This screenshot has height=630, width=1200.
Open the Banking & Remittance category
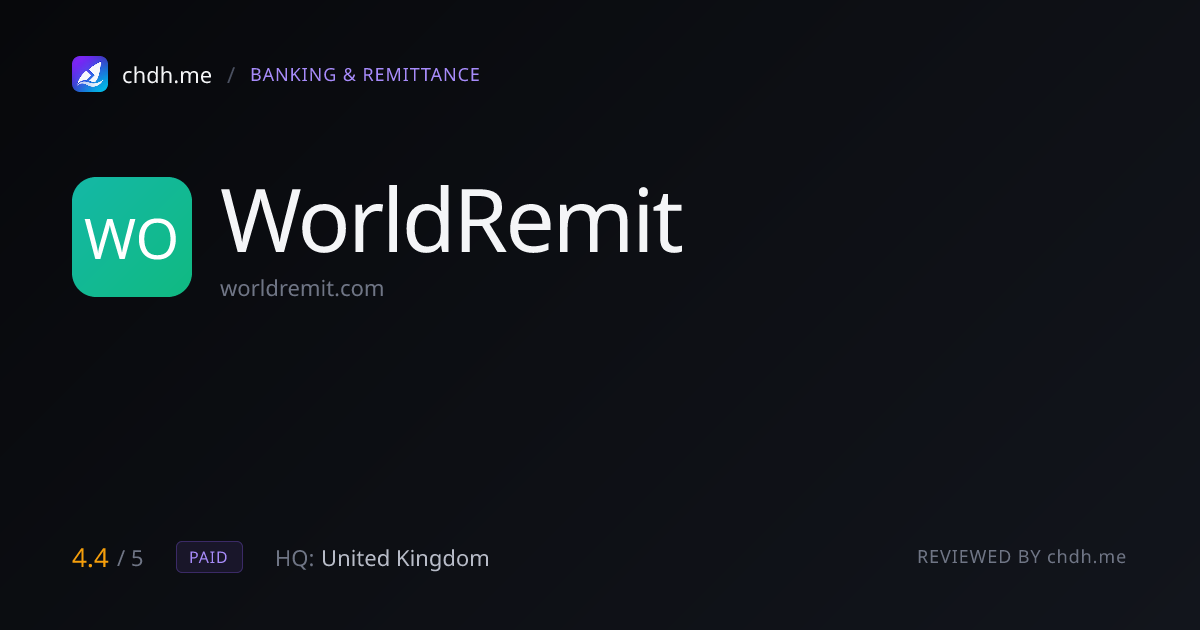tap(365, 75)
